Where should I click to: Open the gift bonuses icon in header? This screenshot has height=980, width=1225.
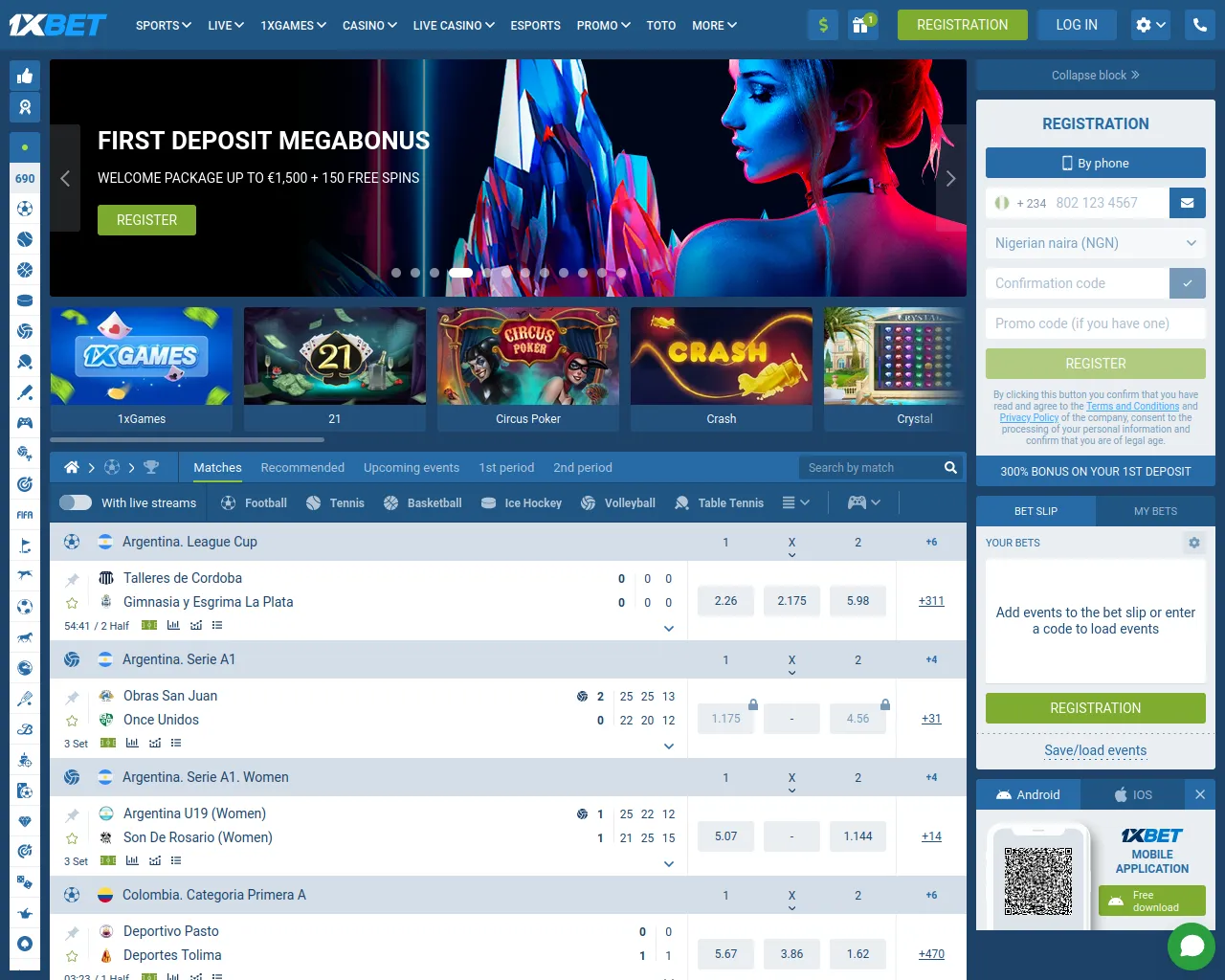click(862, 25)
